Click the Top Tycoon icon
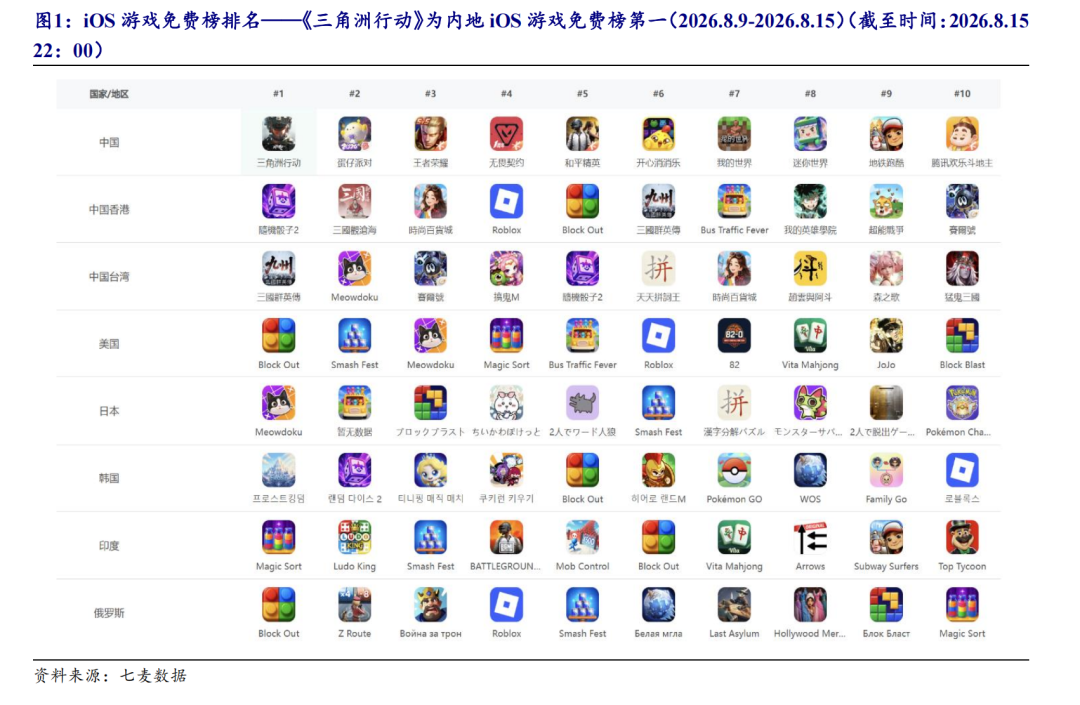 [962, 537]
